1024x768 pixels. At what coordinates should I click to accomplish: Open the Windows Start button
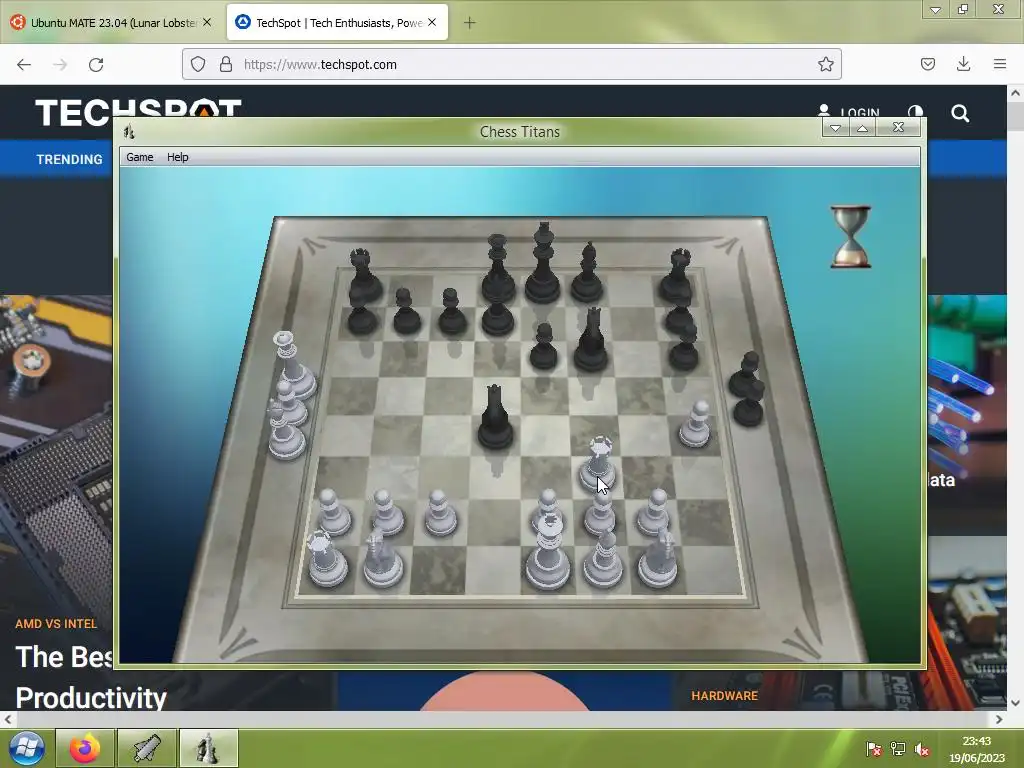(x=26, y=748)
